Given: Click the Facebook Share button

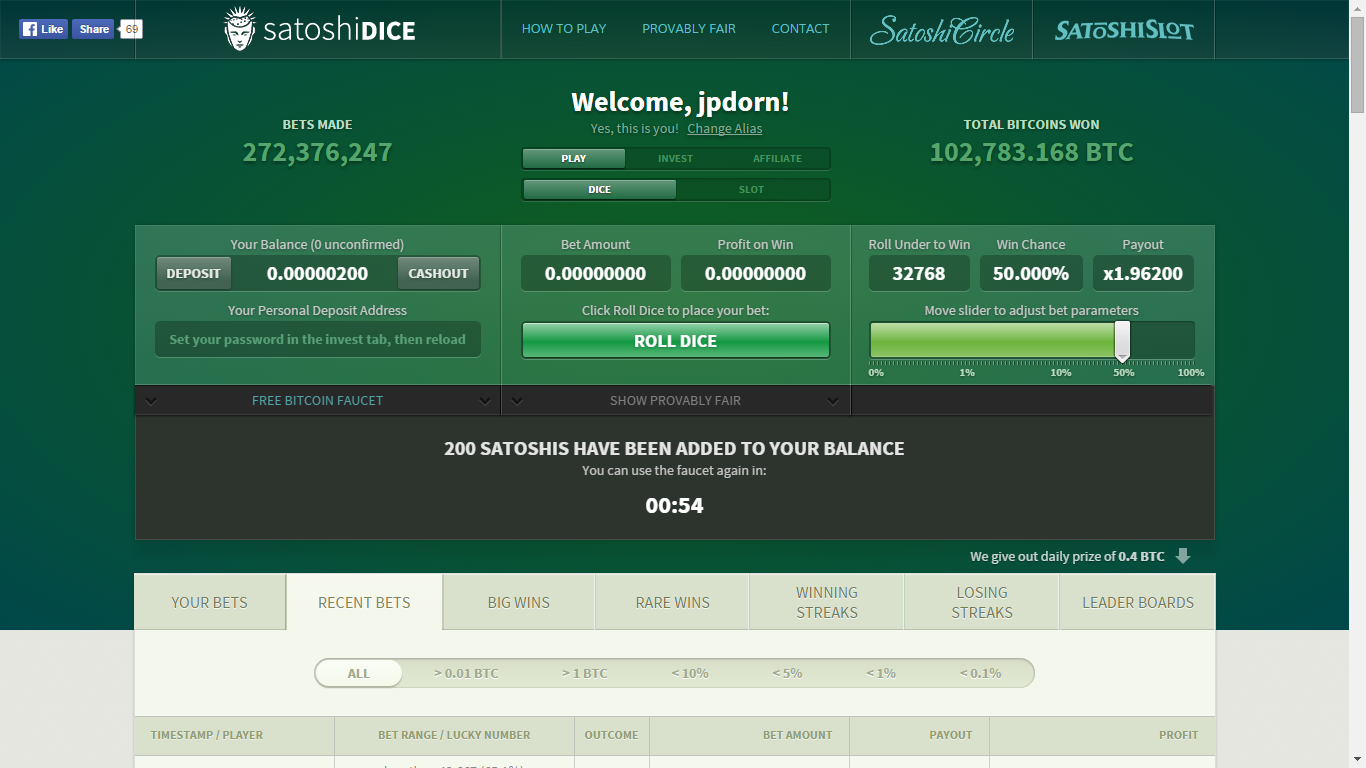Looking at the screenshot, I should pyautogui.click(x=93, y=29).
